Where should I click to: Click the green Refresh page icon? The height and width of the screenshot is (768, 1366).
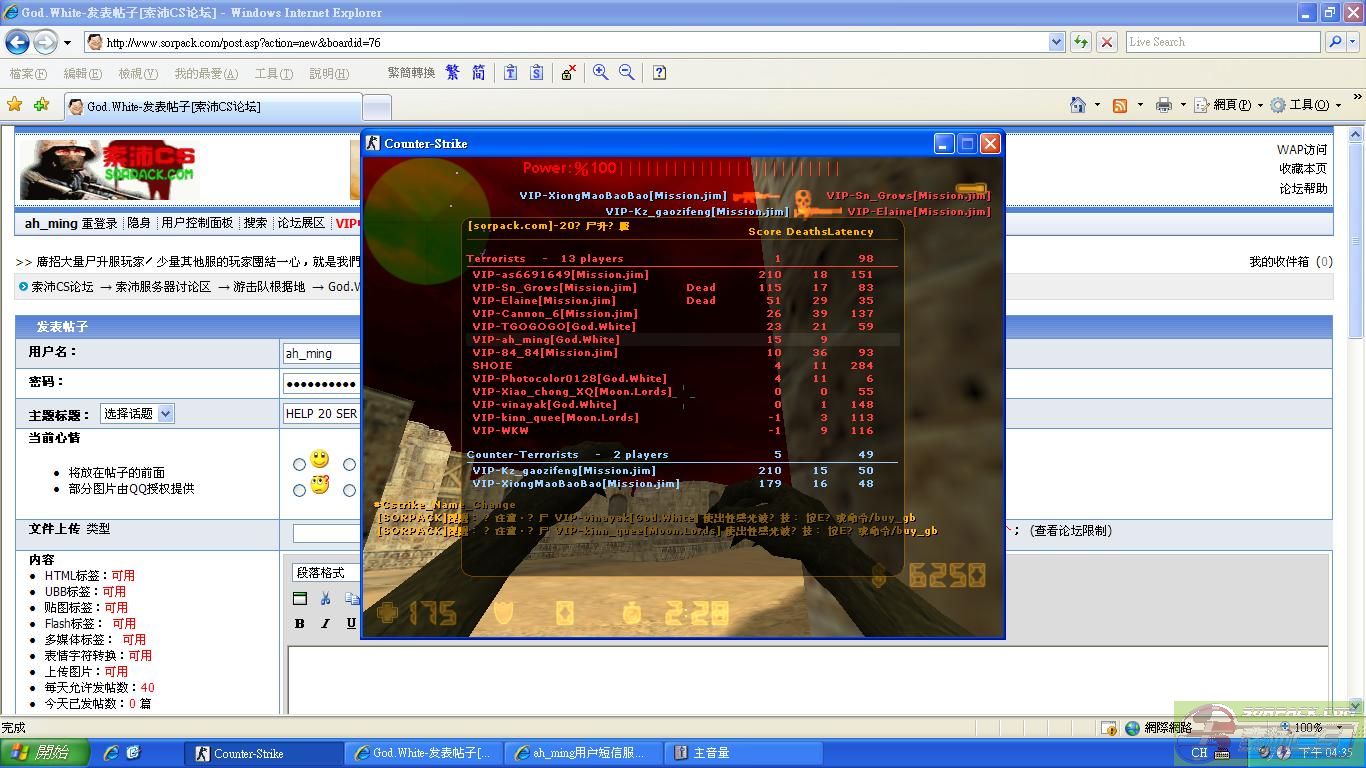pos(1081,42)
